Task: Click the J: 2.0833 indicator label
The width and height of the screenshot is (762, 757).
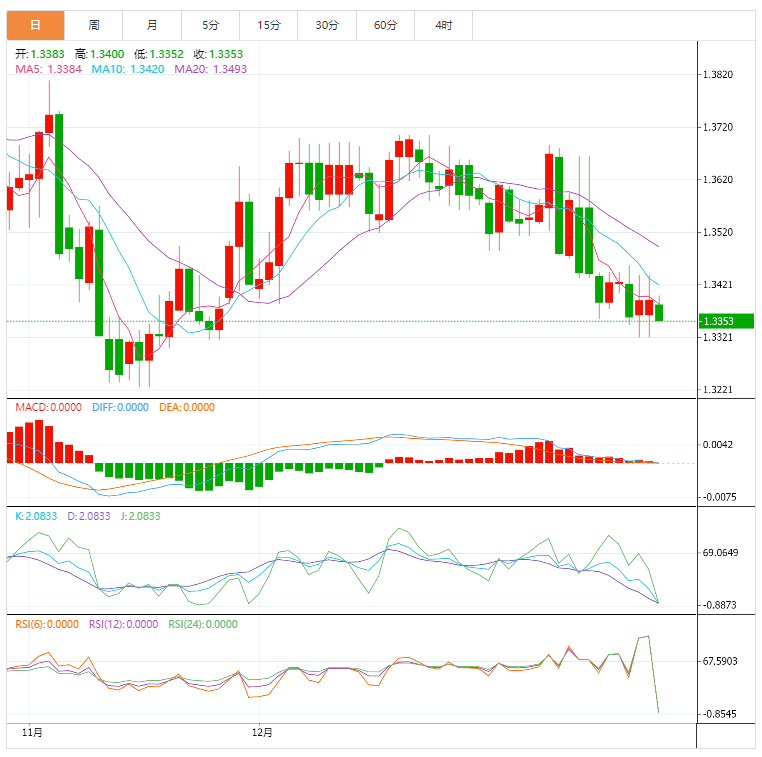Action: [140, 516]
